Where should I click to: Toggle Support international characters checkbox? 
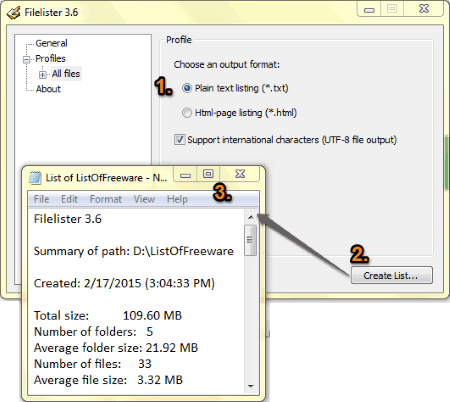[180, 139]
